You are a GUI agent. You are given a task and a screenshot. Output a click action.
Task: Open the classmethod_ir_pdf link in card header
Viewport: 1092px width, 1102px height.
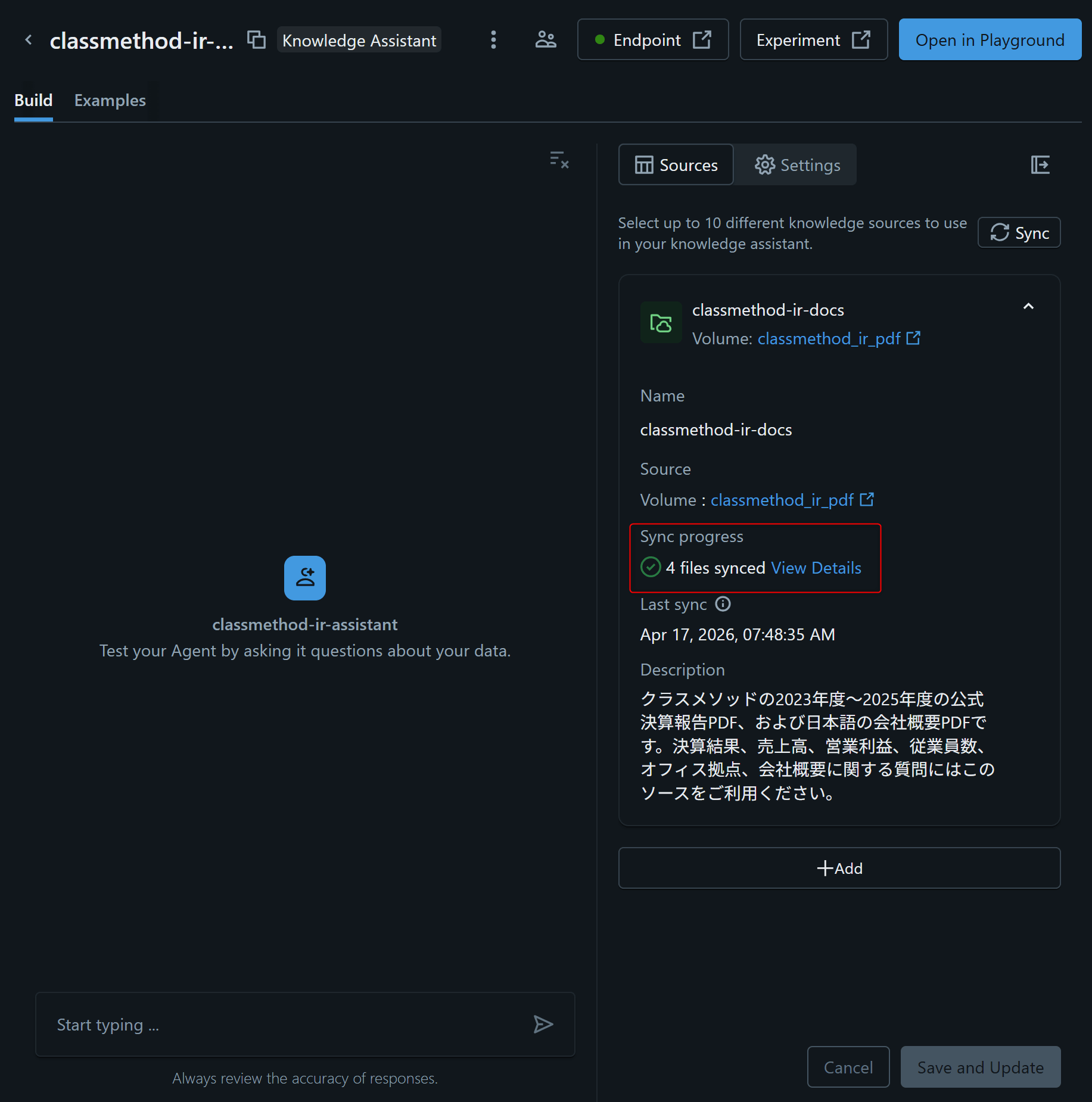click(x=839, y=338)
